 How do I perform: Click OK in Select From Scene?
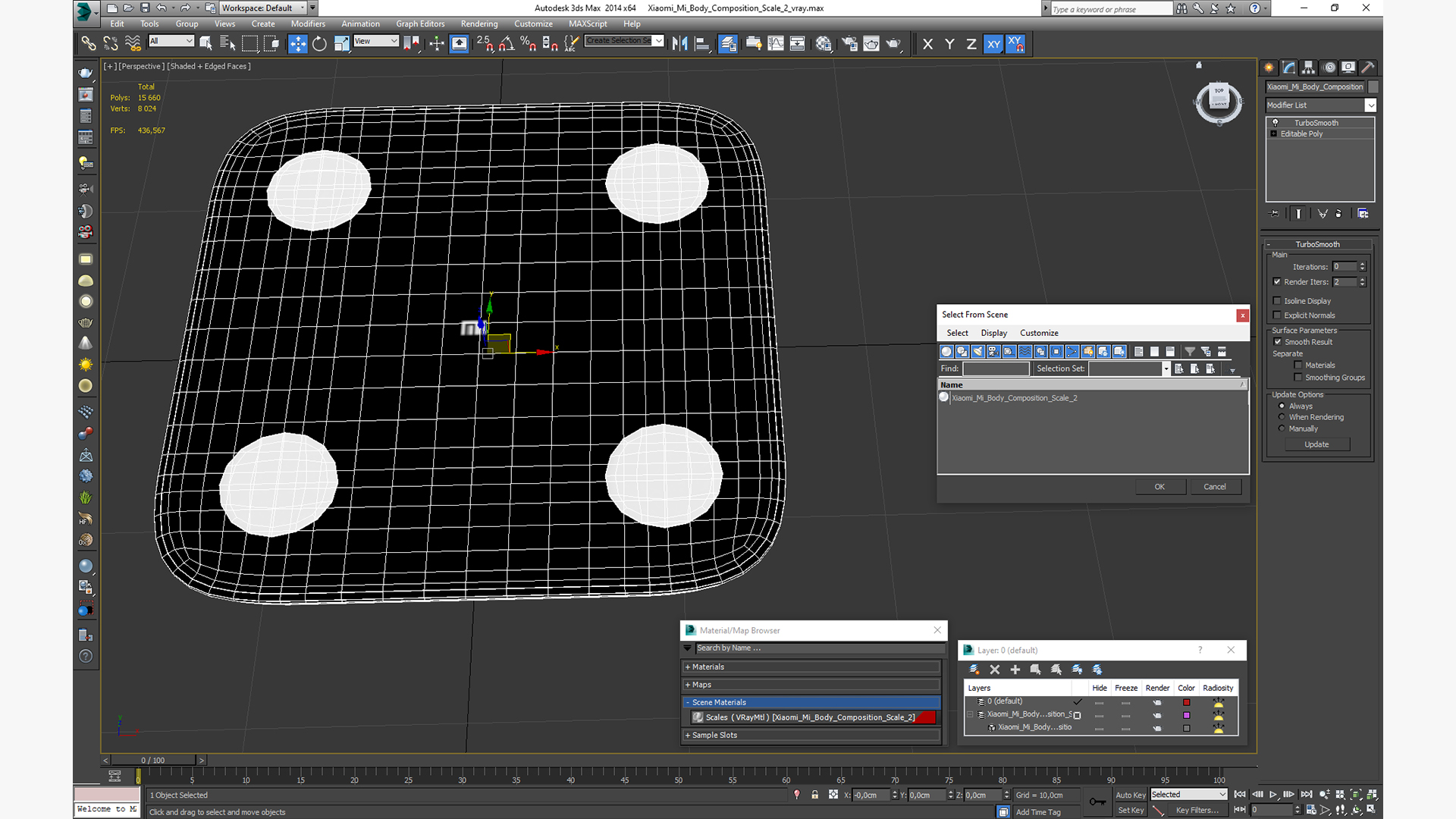click(x=1160, y=487)
